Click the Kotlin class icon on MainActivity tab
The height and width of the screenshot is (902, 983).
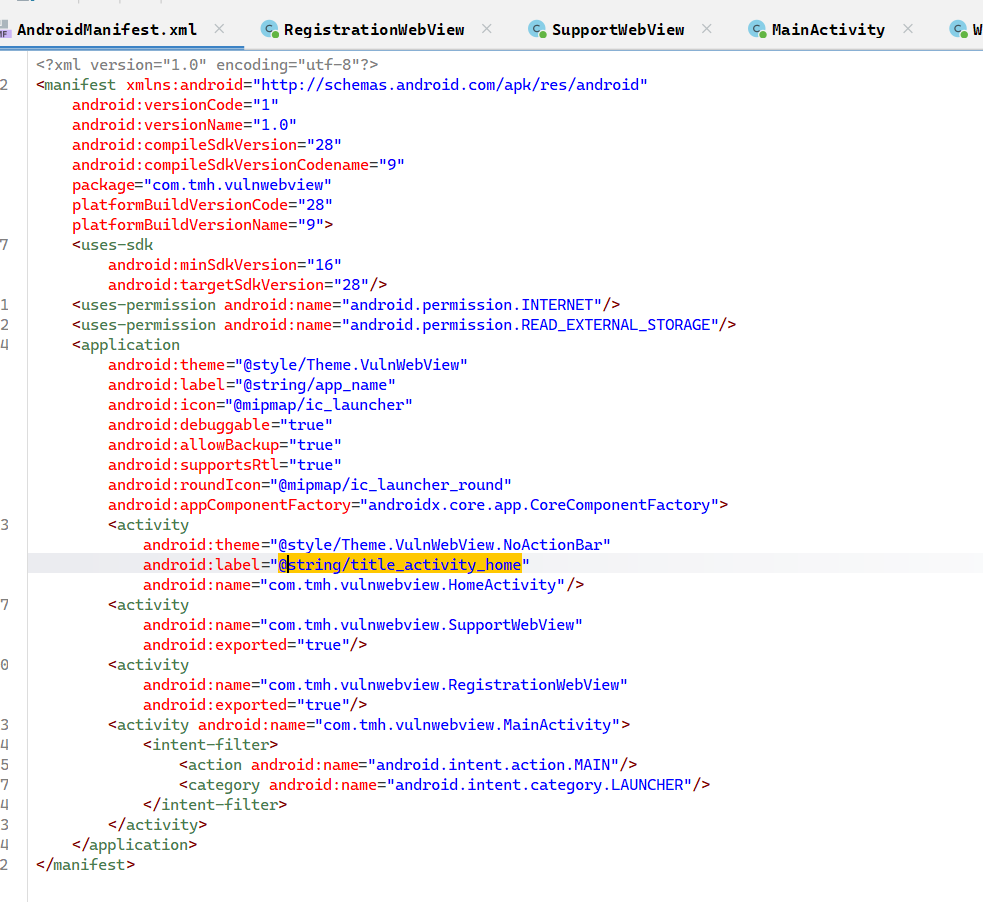pyautogui.click(x=757, y=29)
